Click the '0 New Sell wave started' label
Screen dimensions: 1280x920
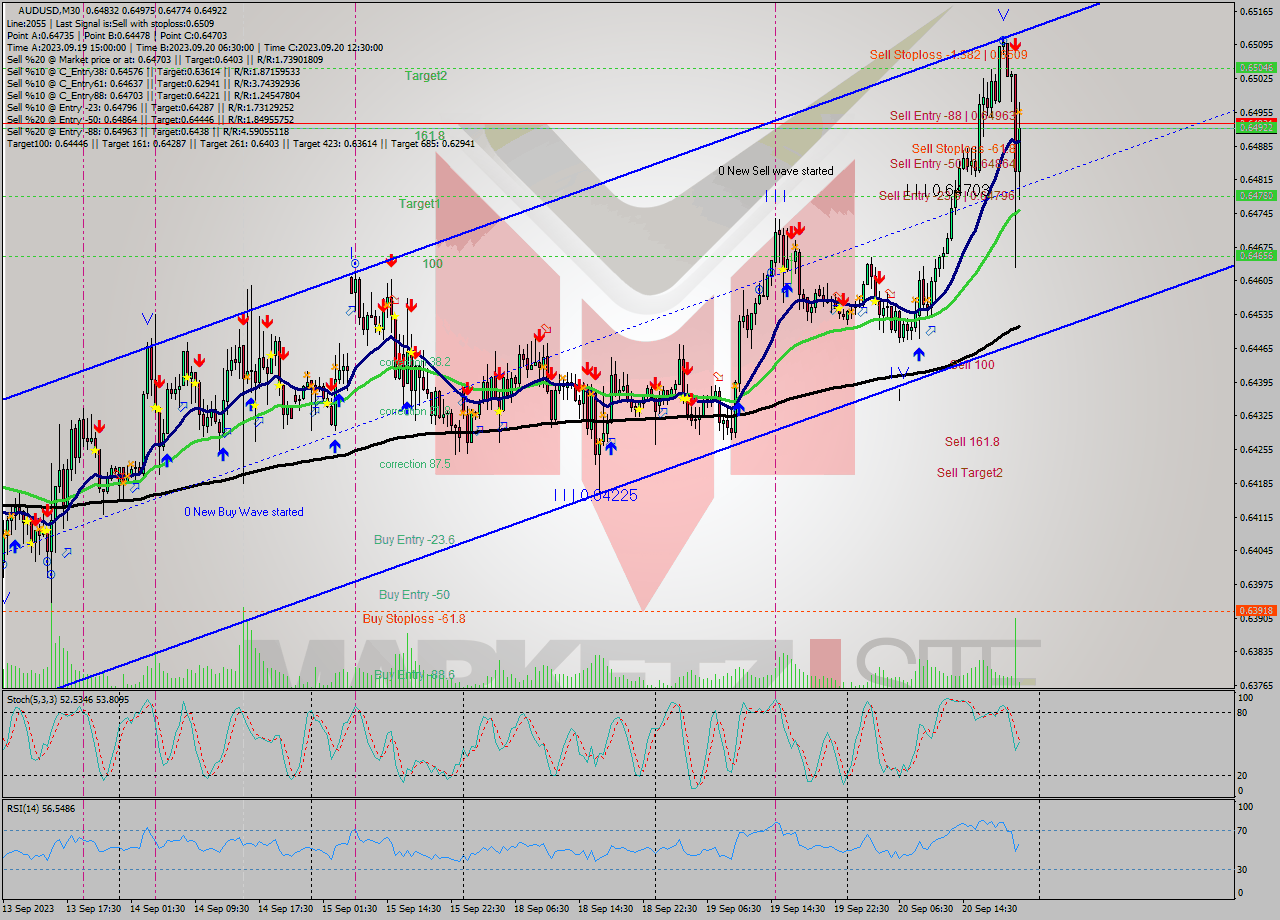click(x=776, y=171)
